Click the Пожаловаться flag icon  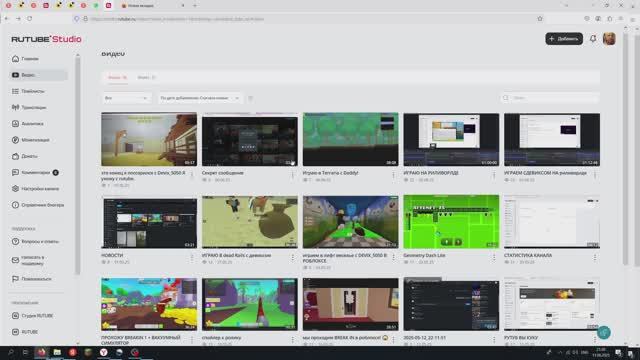[16, 279]
